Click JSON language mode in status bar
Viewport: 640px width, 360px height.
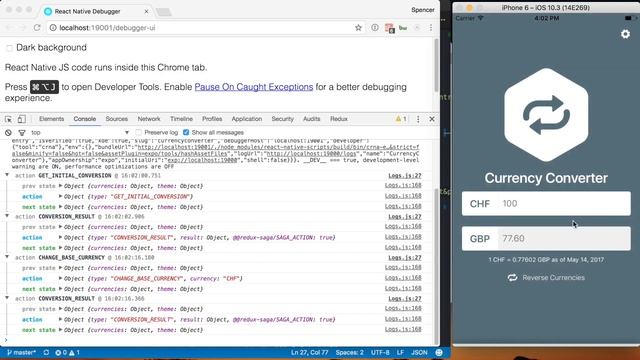[419, 352]
